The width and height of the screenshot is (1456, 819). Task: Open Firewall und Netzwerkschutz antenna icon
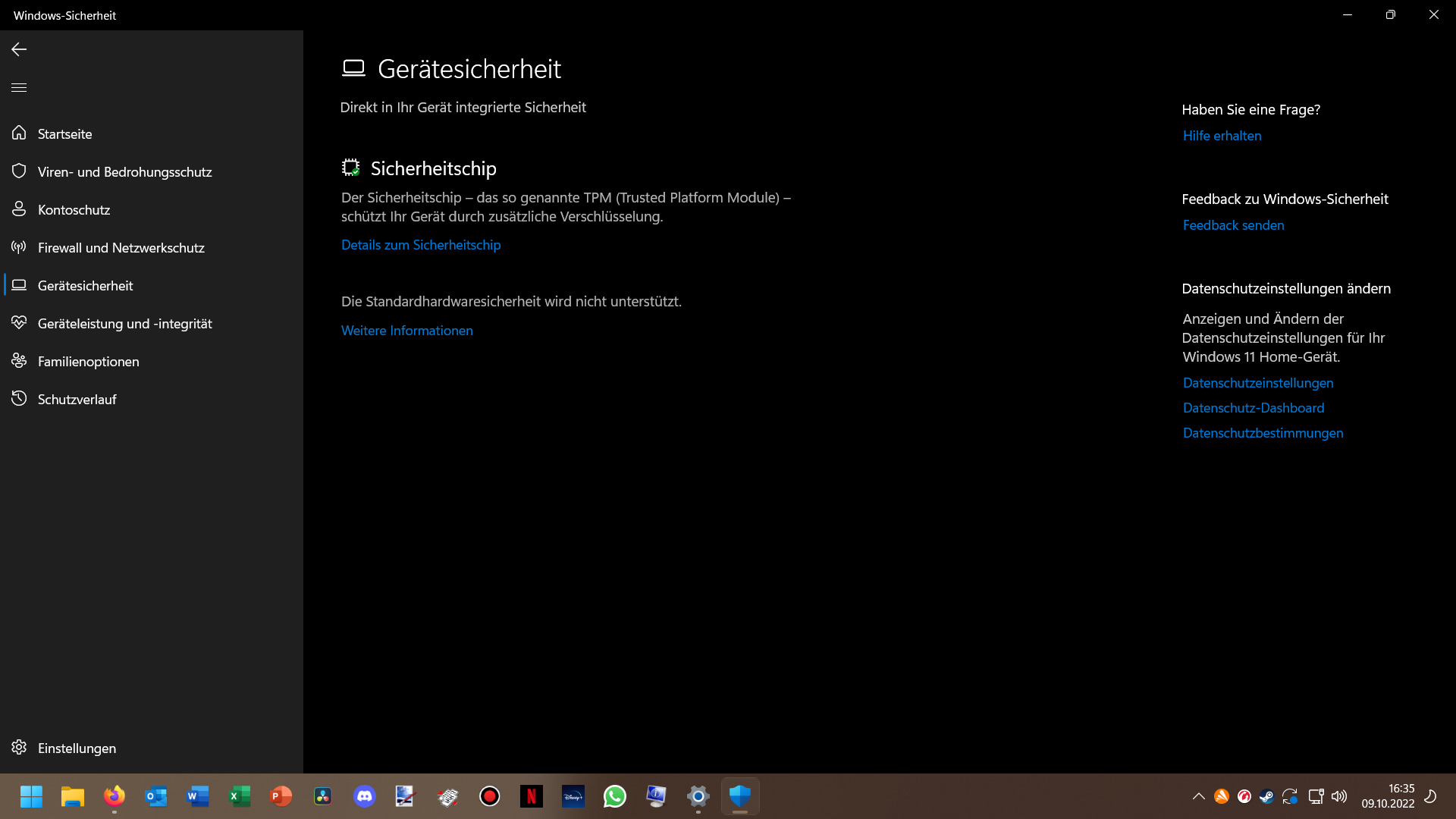[x=19, y=247]
